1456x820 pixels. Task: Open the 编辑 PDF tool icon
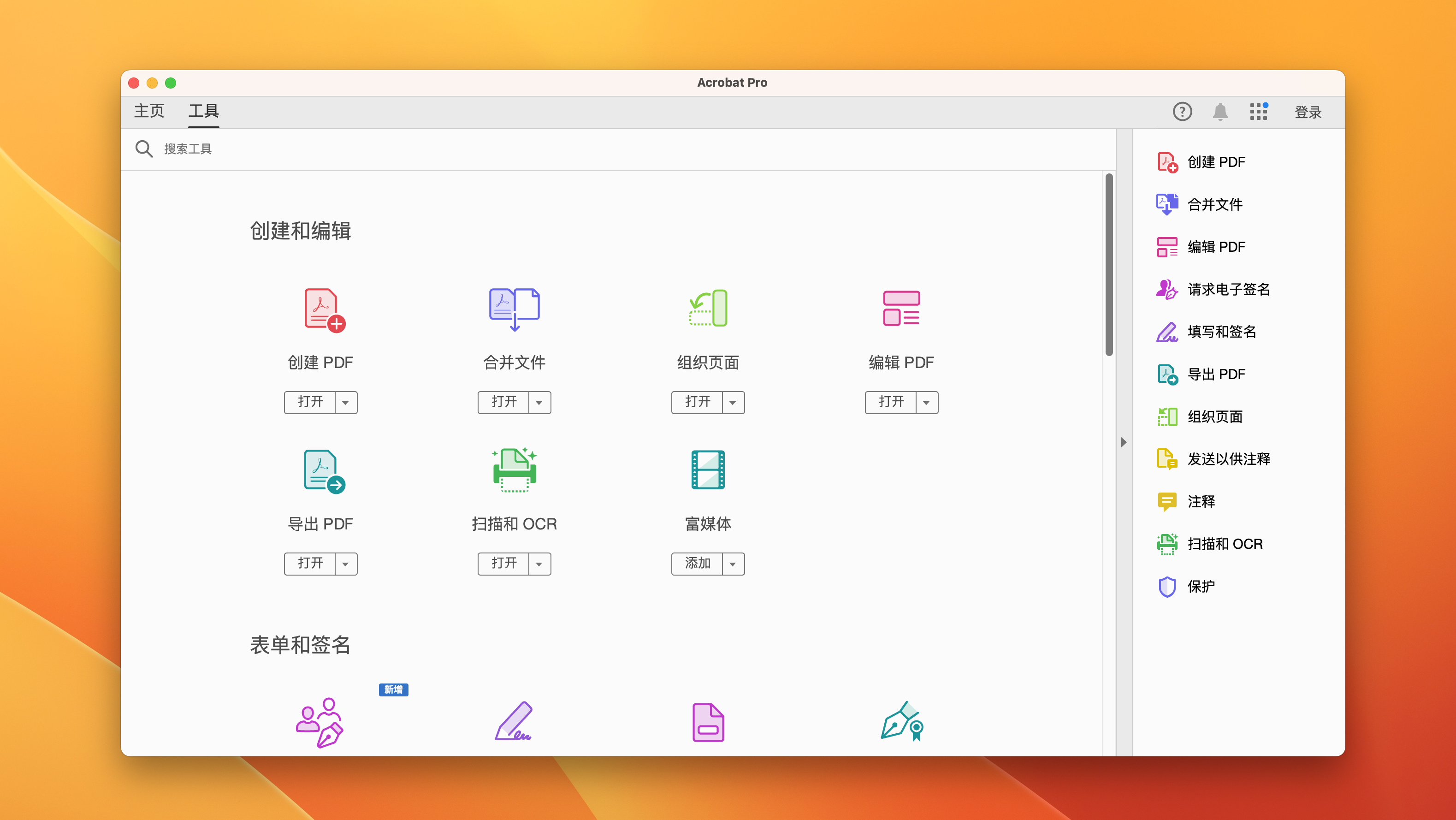point(901,309)
